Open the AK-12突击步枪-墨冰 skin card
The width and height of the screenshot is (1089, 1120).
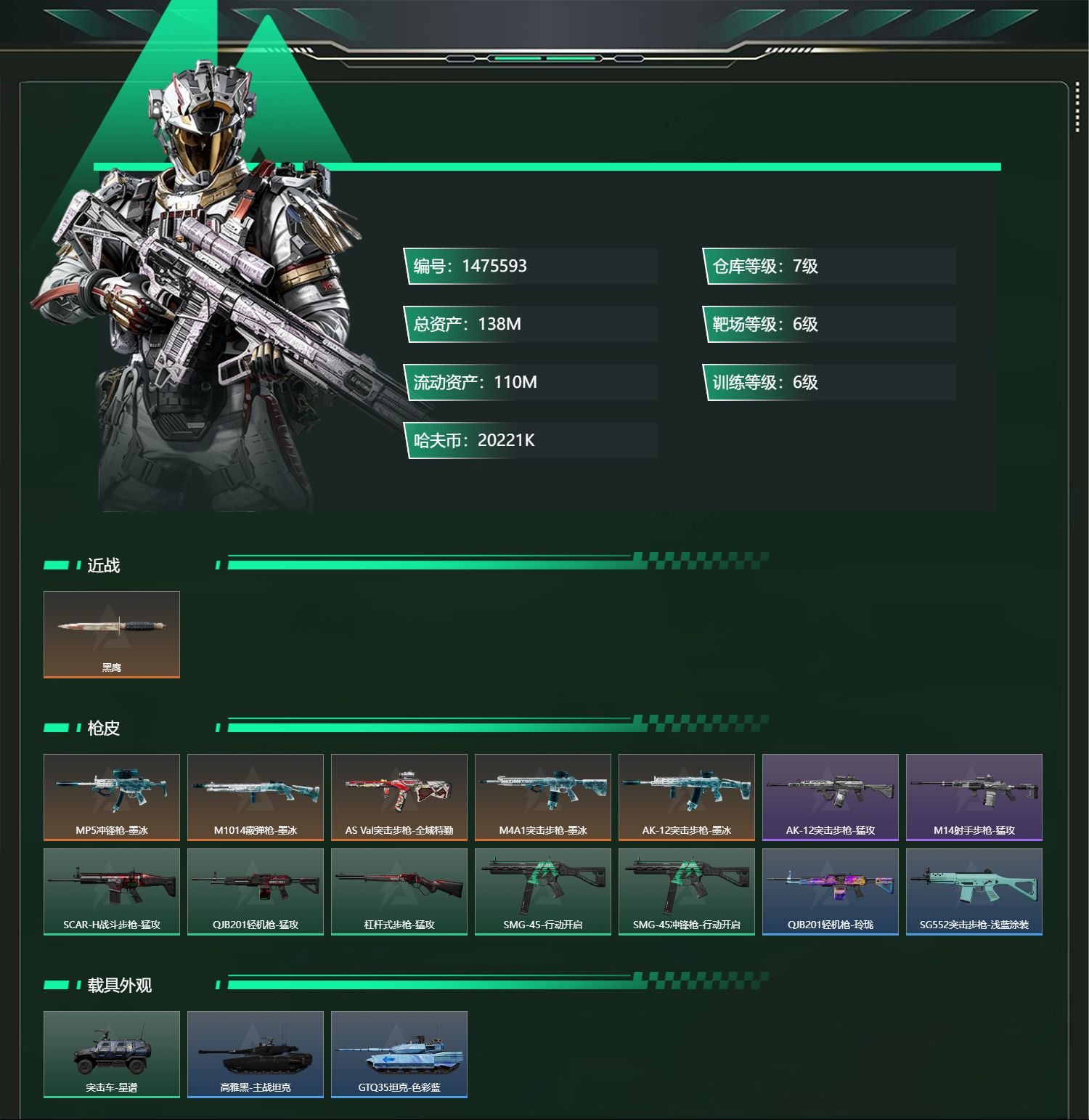[687, 798]
